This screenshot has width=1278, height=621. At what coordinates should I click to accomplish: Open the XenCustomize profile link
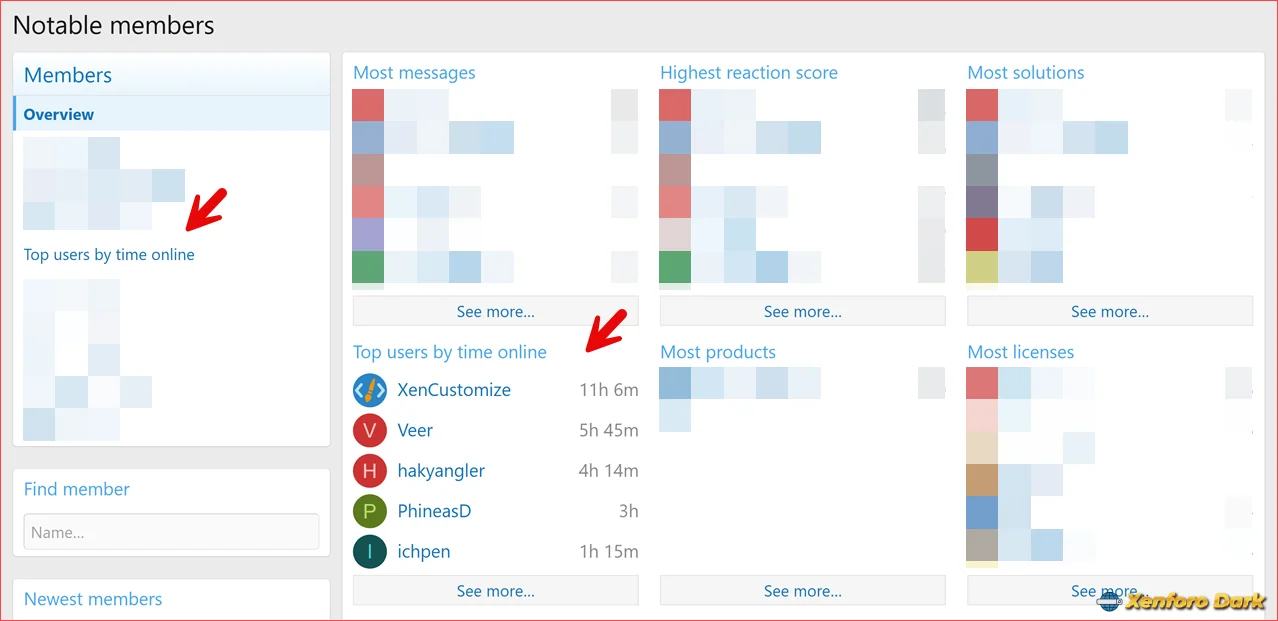(x=454, y=390)
